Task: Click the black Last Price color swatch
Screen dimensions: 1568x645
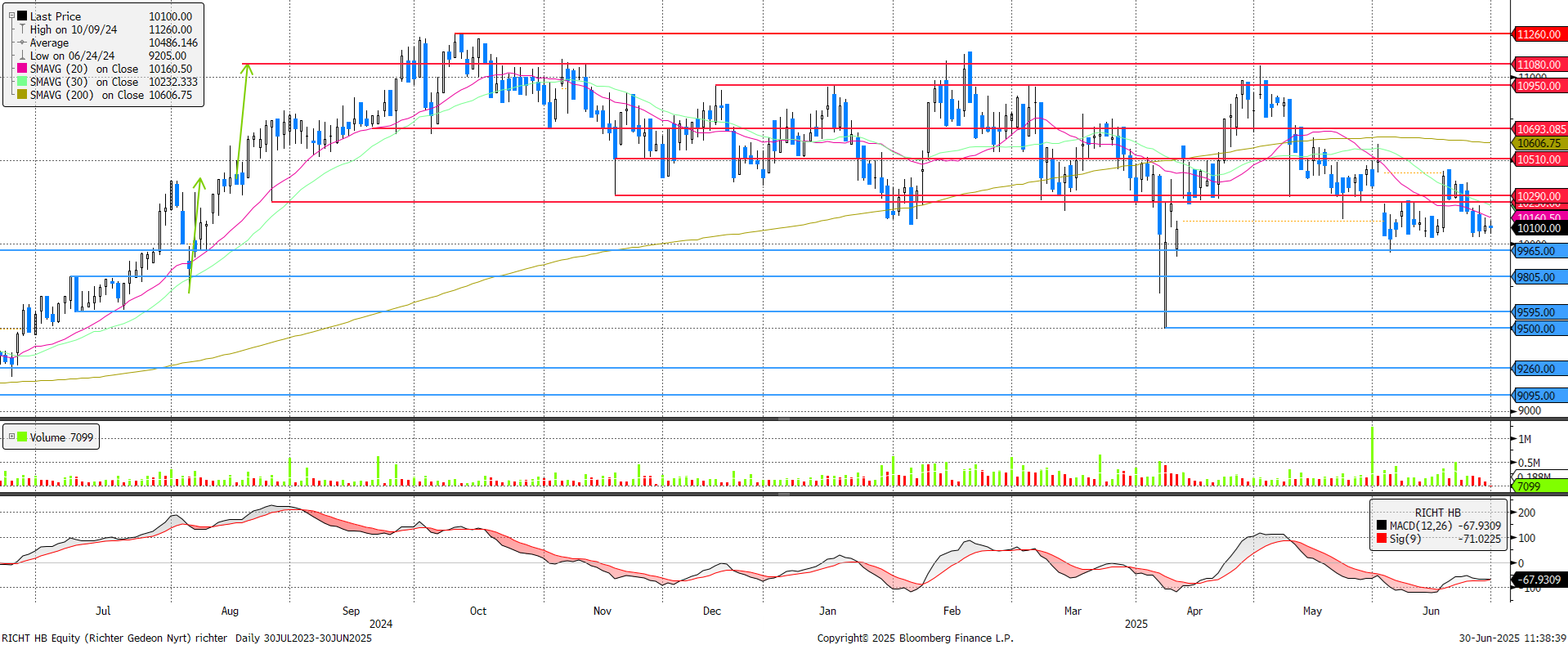Action: coord(22,16)
